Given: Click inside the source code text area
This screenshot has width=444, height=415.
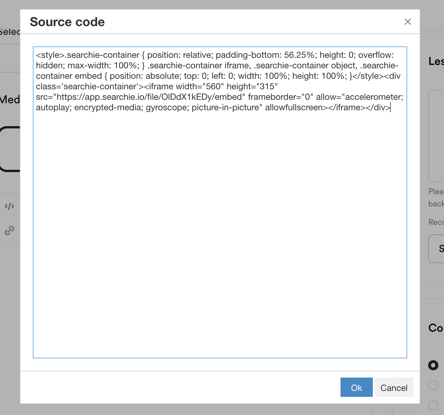Looking at the screenshot, I should pos(220,202).
